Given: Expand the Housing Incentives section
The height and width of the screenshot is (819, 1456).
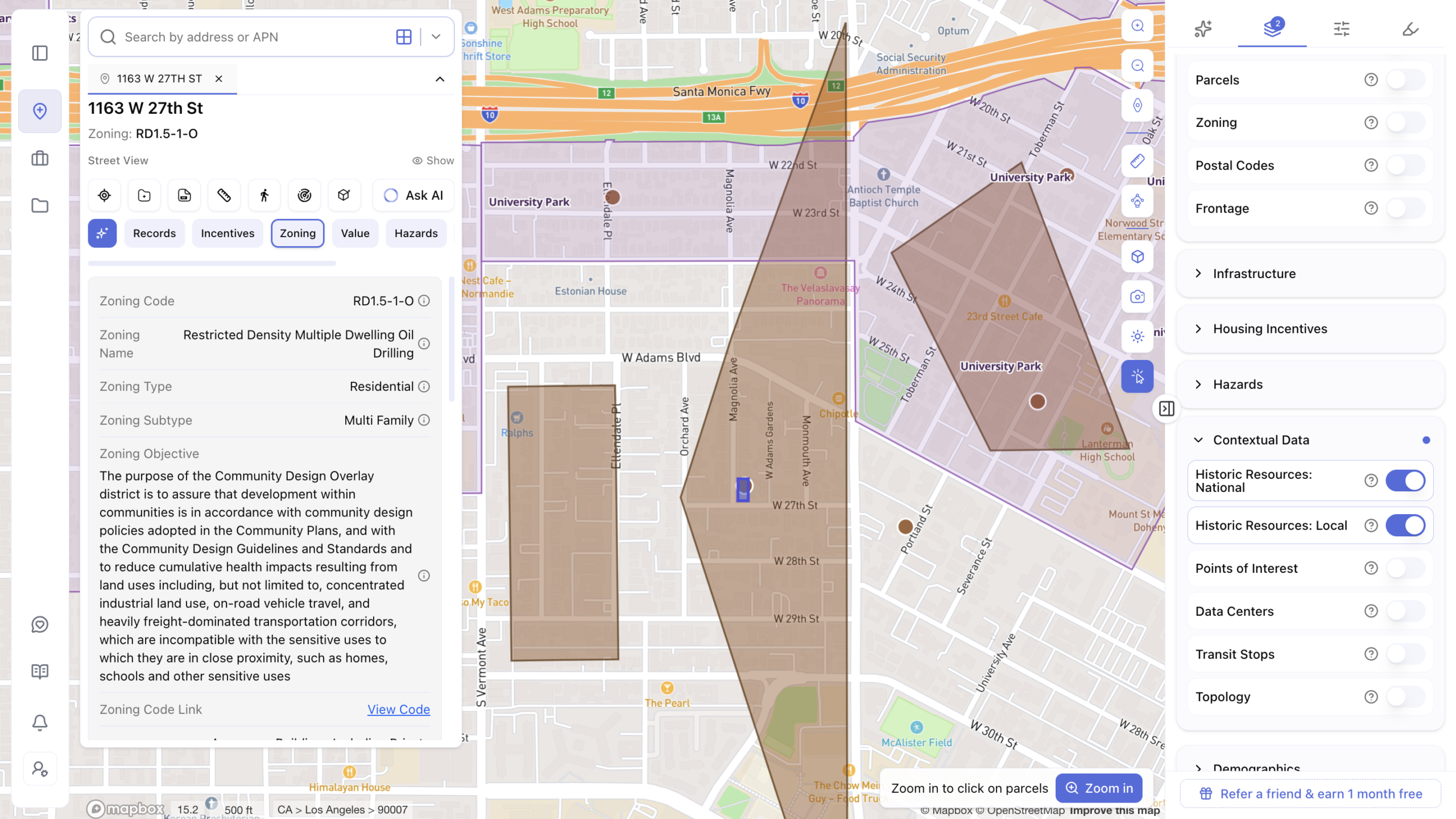Looking at the screenshot, I should coord(1310,329).
